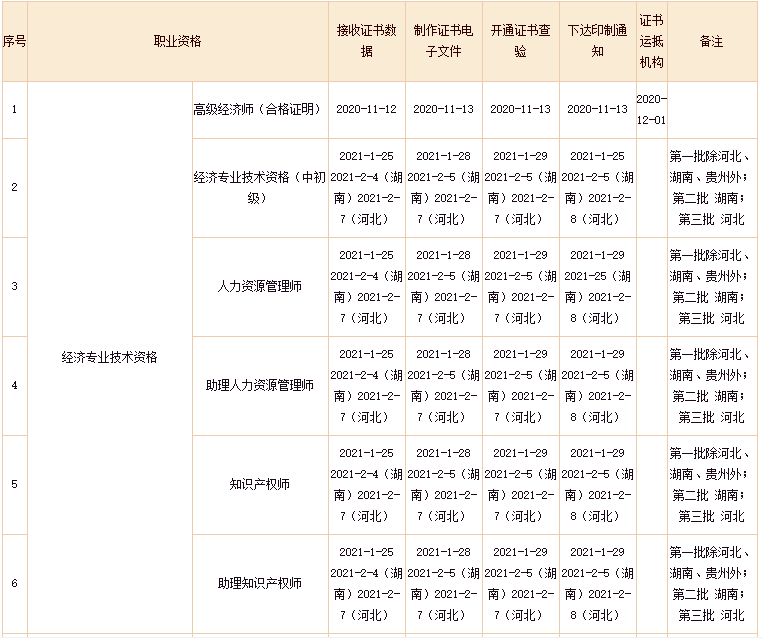This screenshot has height=638, width=762.
Task: Click the 序号 column header
Action: tap(14, 42)
